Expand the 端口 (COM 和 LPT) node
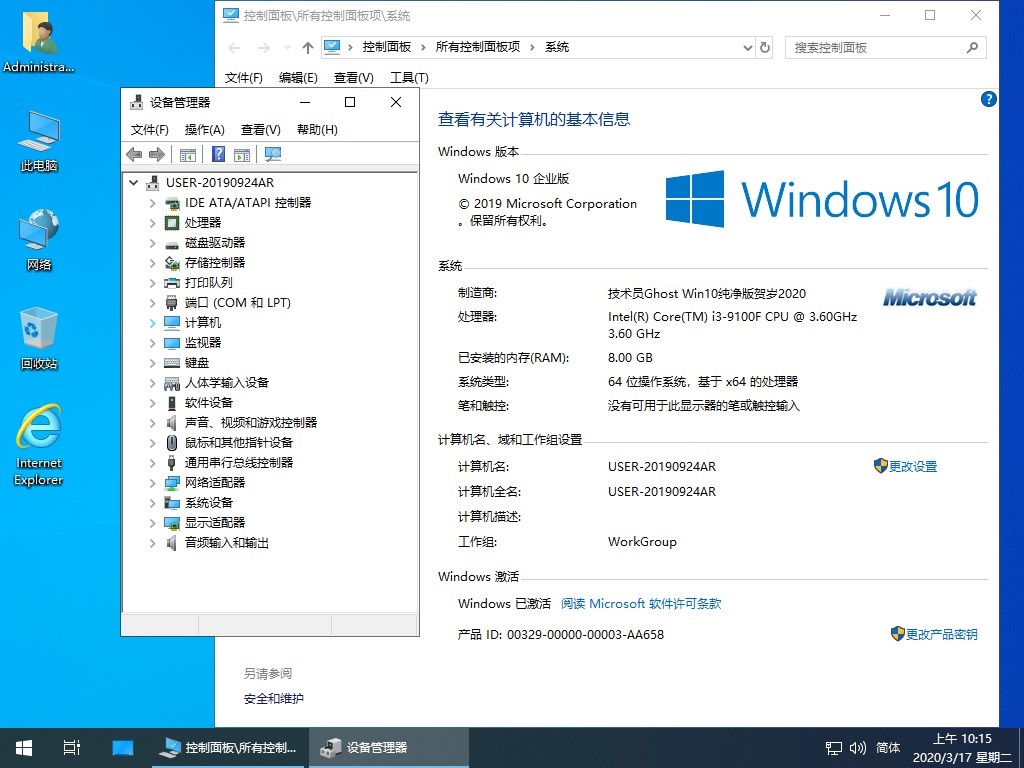The image size is (1024, 768). click(152, 303)
